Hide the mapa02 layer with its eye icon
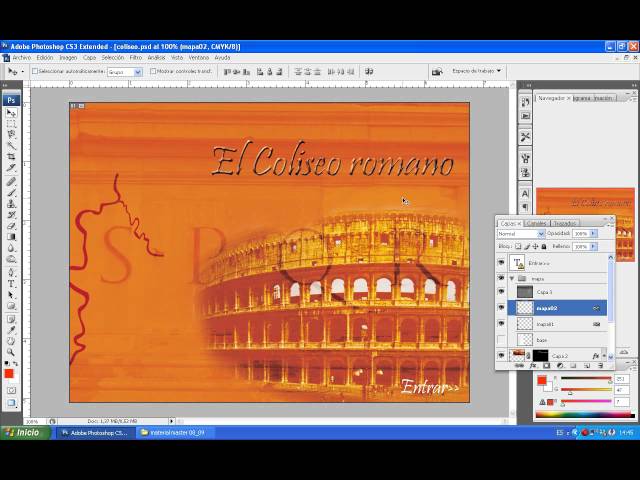 pyautogui.click(x=501, y=308)
